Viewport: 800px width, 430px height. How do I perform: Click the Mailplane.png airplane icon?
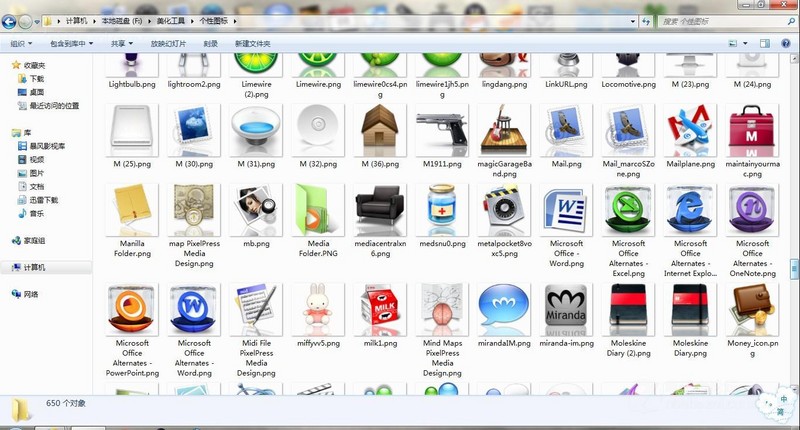[x=690, y=130]
